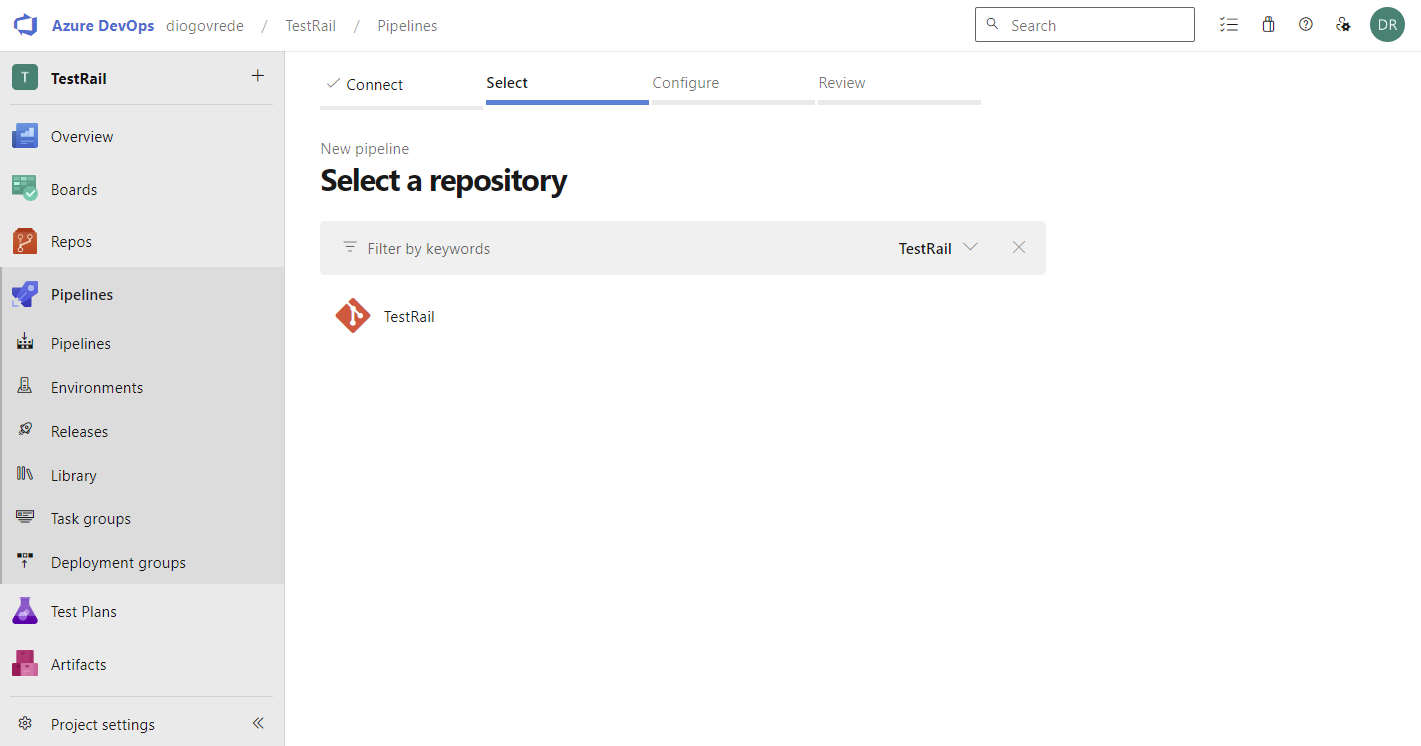This screenshot has width=1421, height=746.
Task: Open Artifacts from the sidebar
Action: [x=78, y=665]
